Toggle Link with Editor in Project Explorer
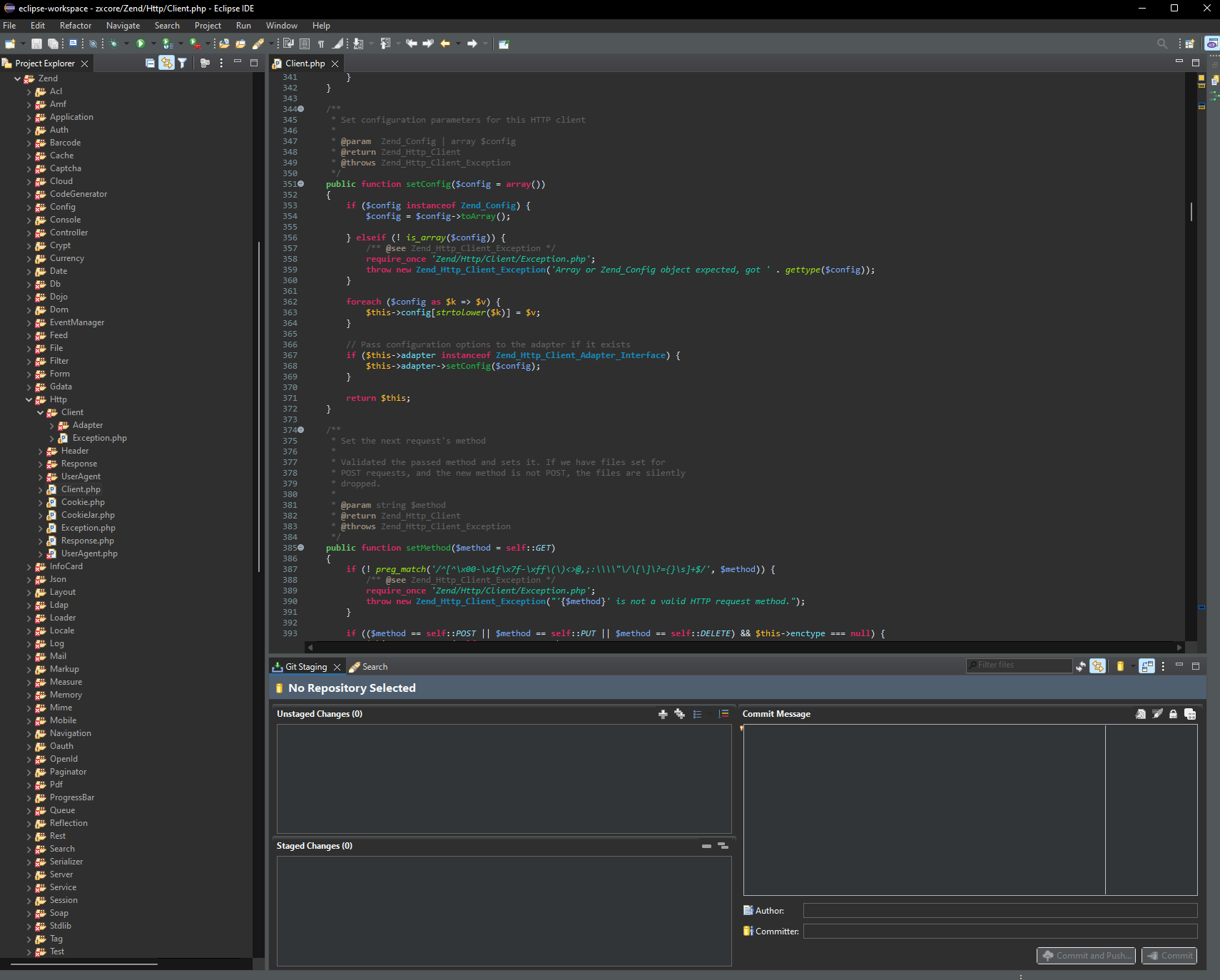The height and width of the screenshot is (980, 1220). [166, 63]
